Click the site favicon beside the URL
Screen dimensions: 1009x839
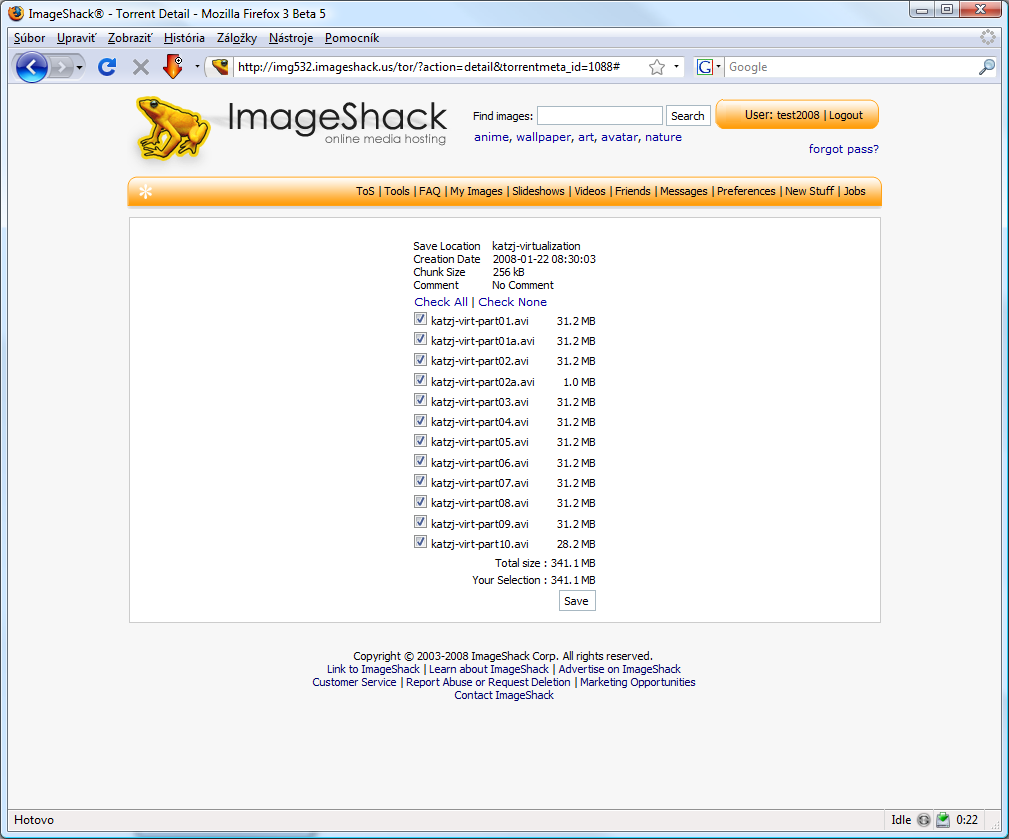220,66
